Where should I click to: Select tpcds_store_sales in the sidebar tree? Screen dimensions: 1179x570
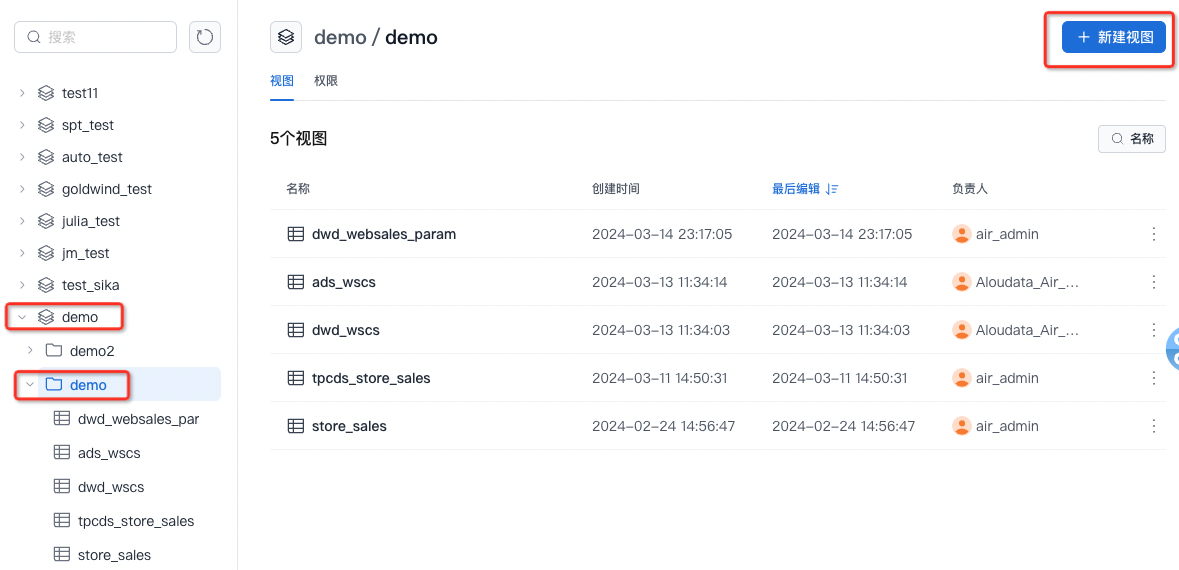coord(135,521)
